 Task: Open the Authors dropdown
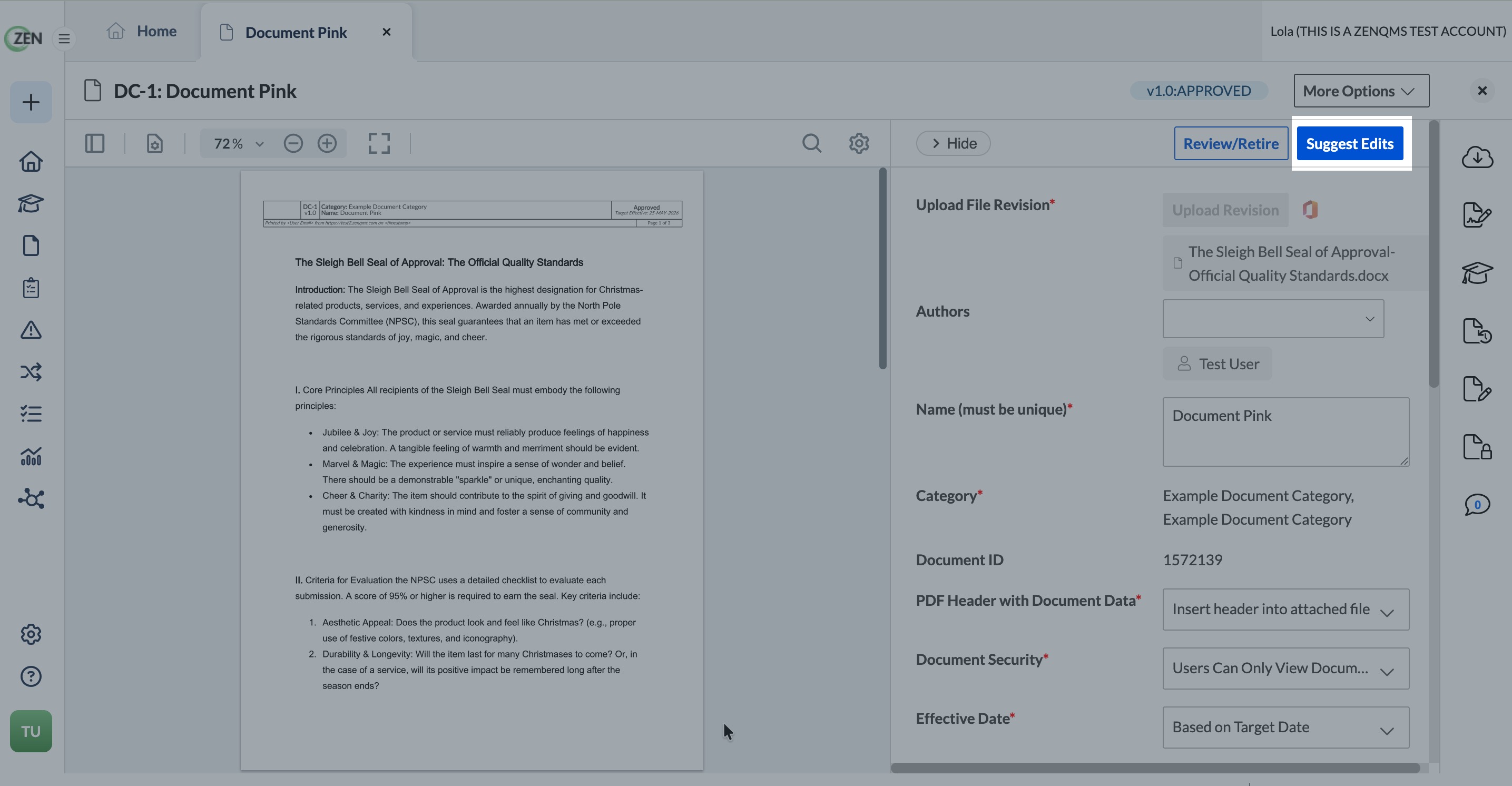point(1273,319)
